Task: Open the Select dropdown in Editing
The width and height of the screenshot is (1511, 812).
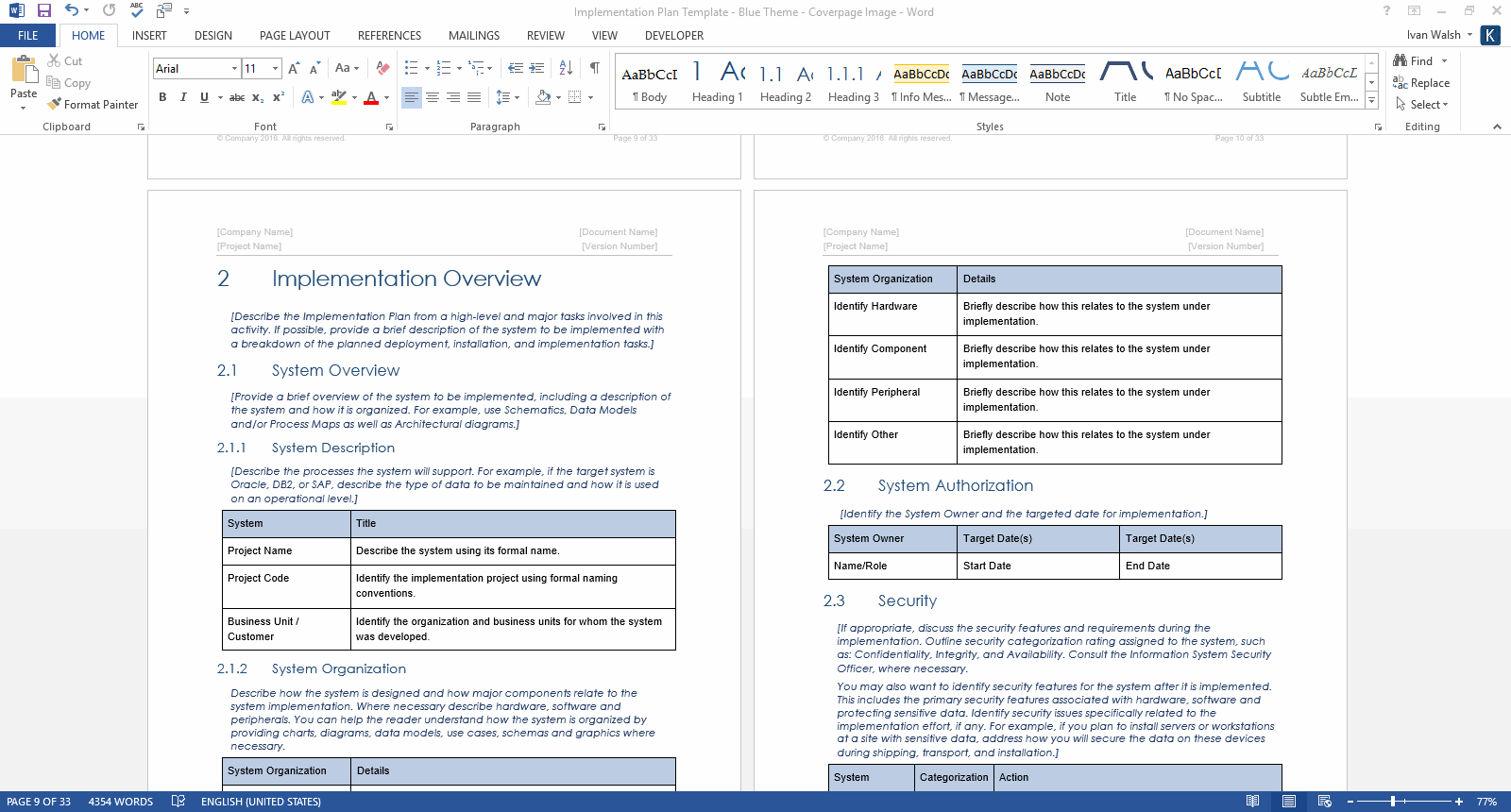Action: coord(1421,105)
